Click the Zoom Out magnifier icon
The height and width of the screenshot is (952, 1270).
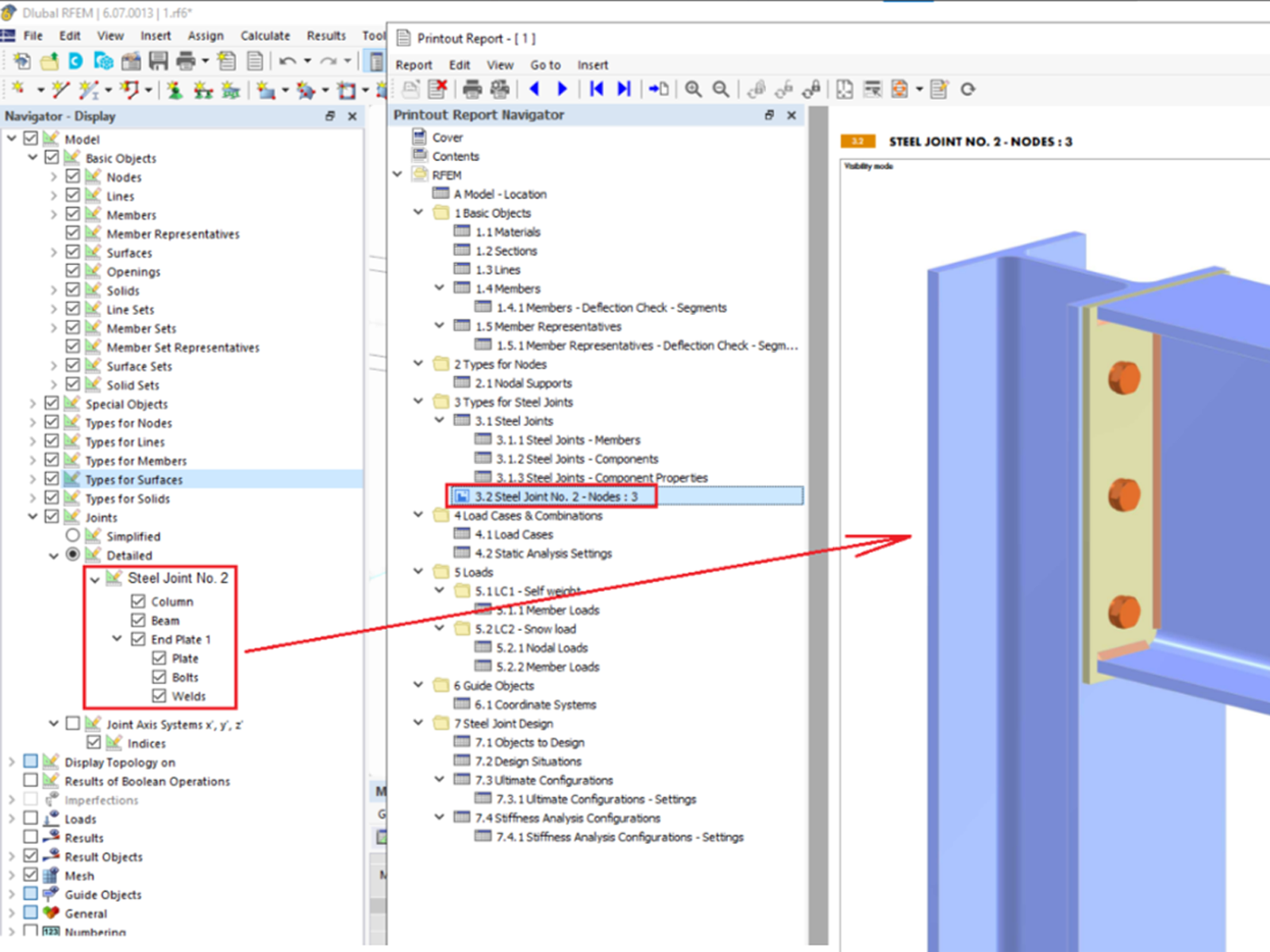click(x=721, y=89)
